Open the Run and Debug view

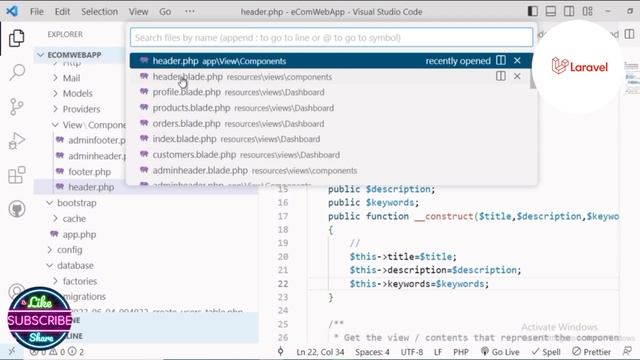click(17, 141)
